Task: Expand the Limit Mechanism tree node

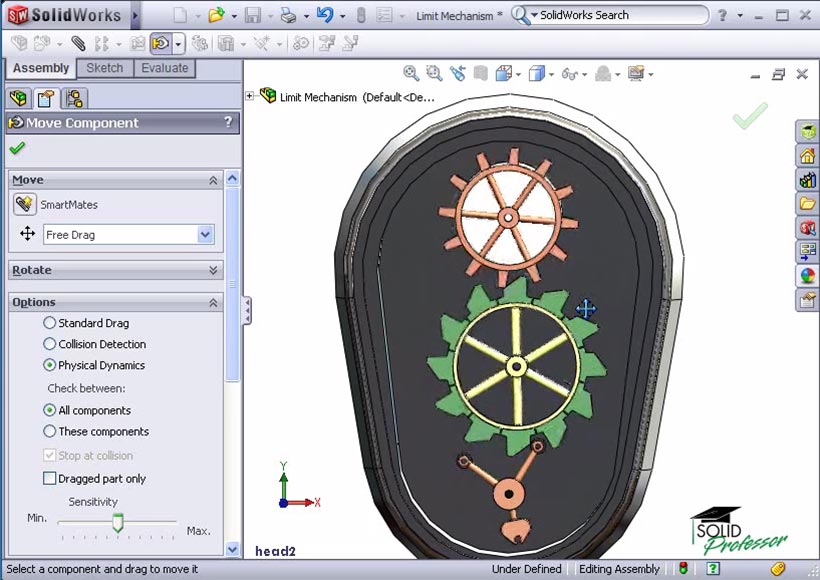Action: [250, 96]
